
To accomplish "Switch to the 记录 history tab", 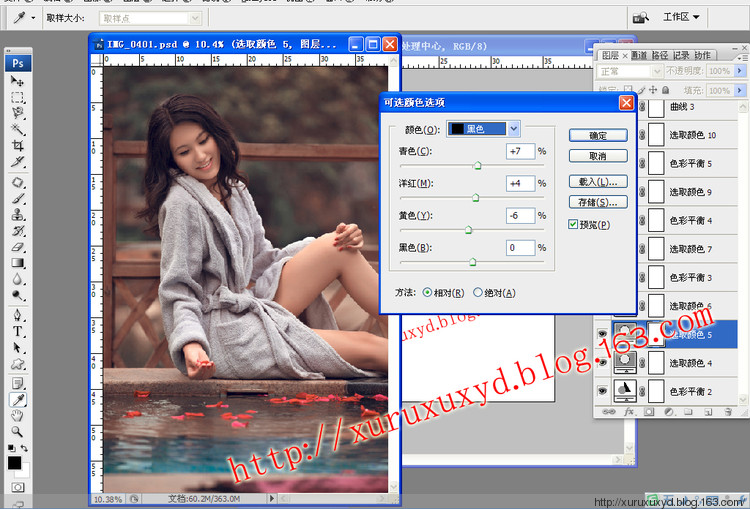I will (681, 55).
